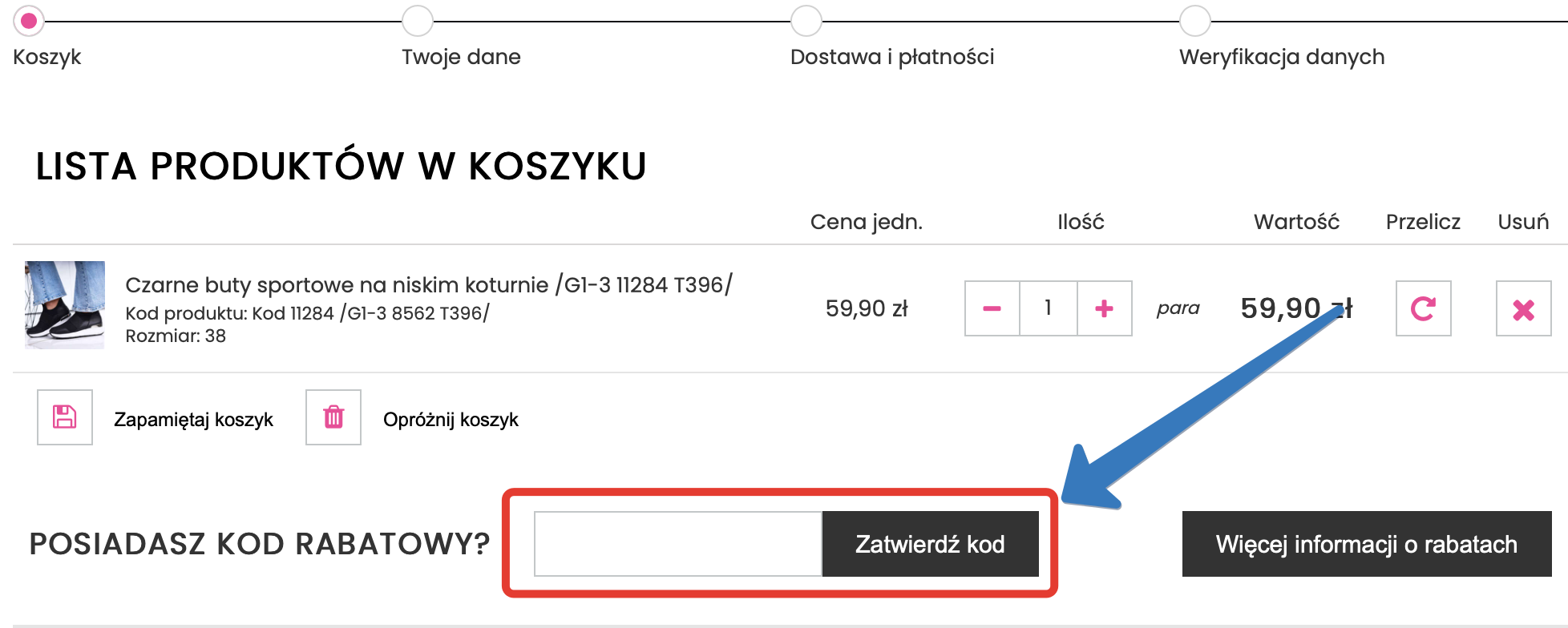Viewport: 1568px width, 628px height.
Task: Click the Zapamiętaj koszyk label
Action: pyautogui.click(x=194, y=419)
